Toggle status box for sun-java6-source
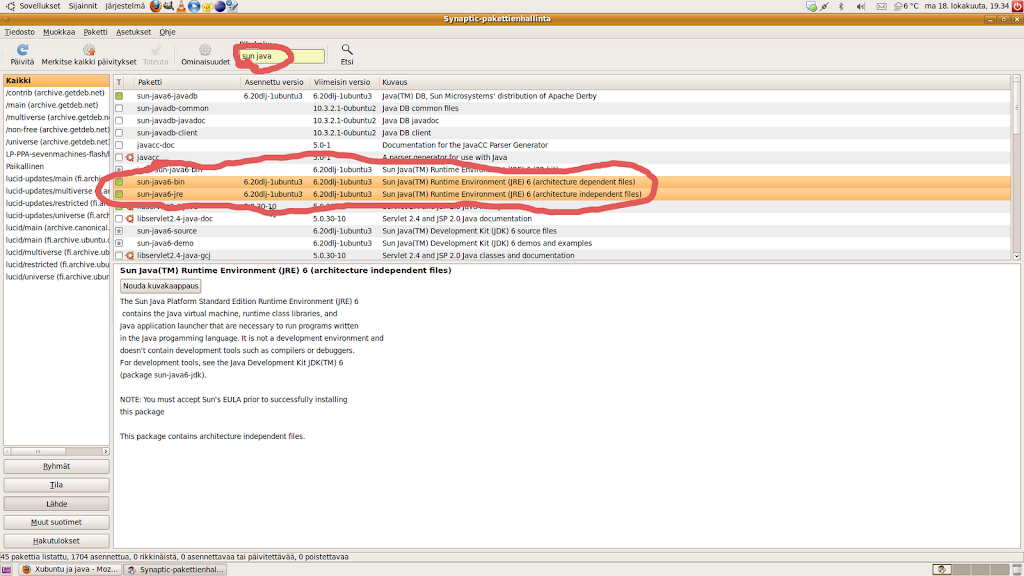The image size is (1024, 576). coord(119,231)
